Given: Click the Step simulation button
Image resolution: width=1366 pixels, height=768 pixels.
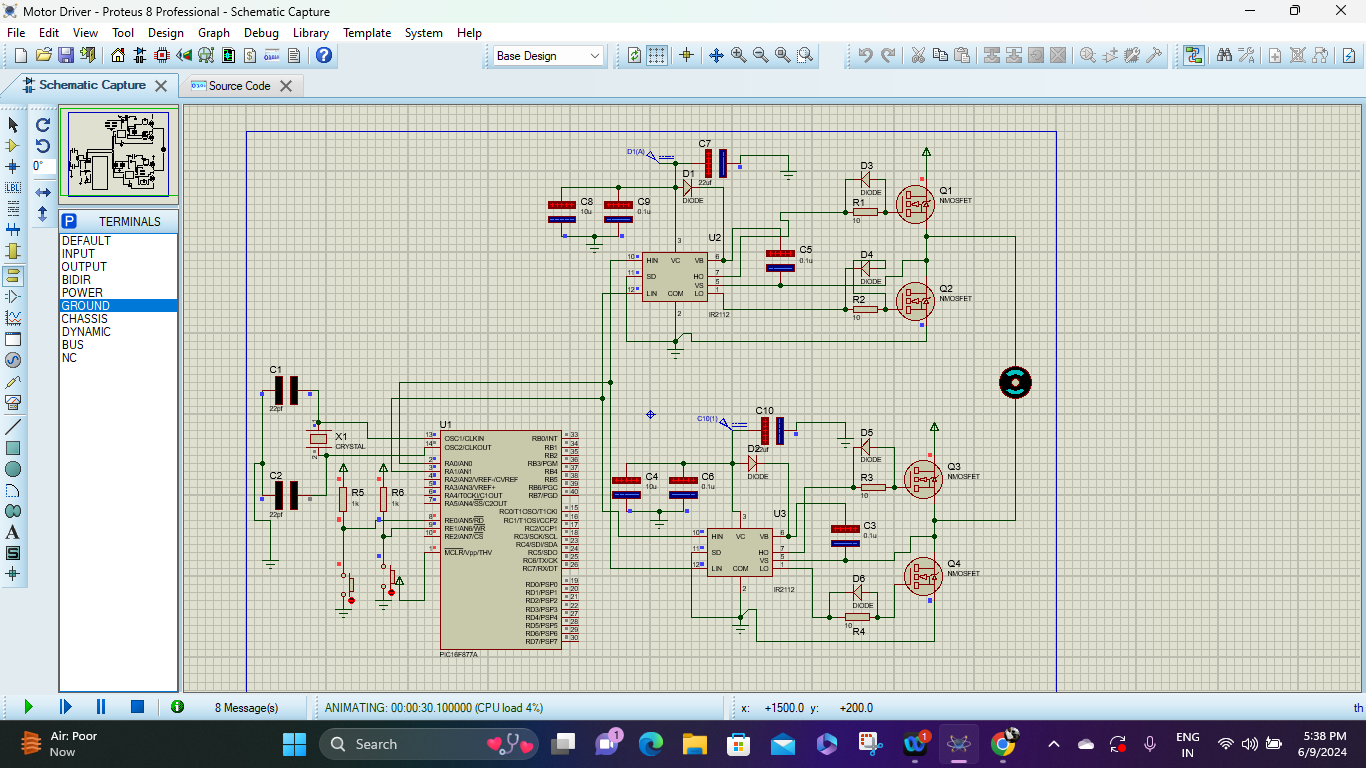Looking at the screenshot, I should (x=65, y=707).
